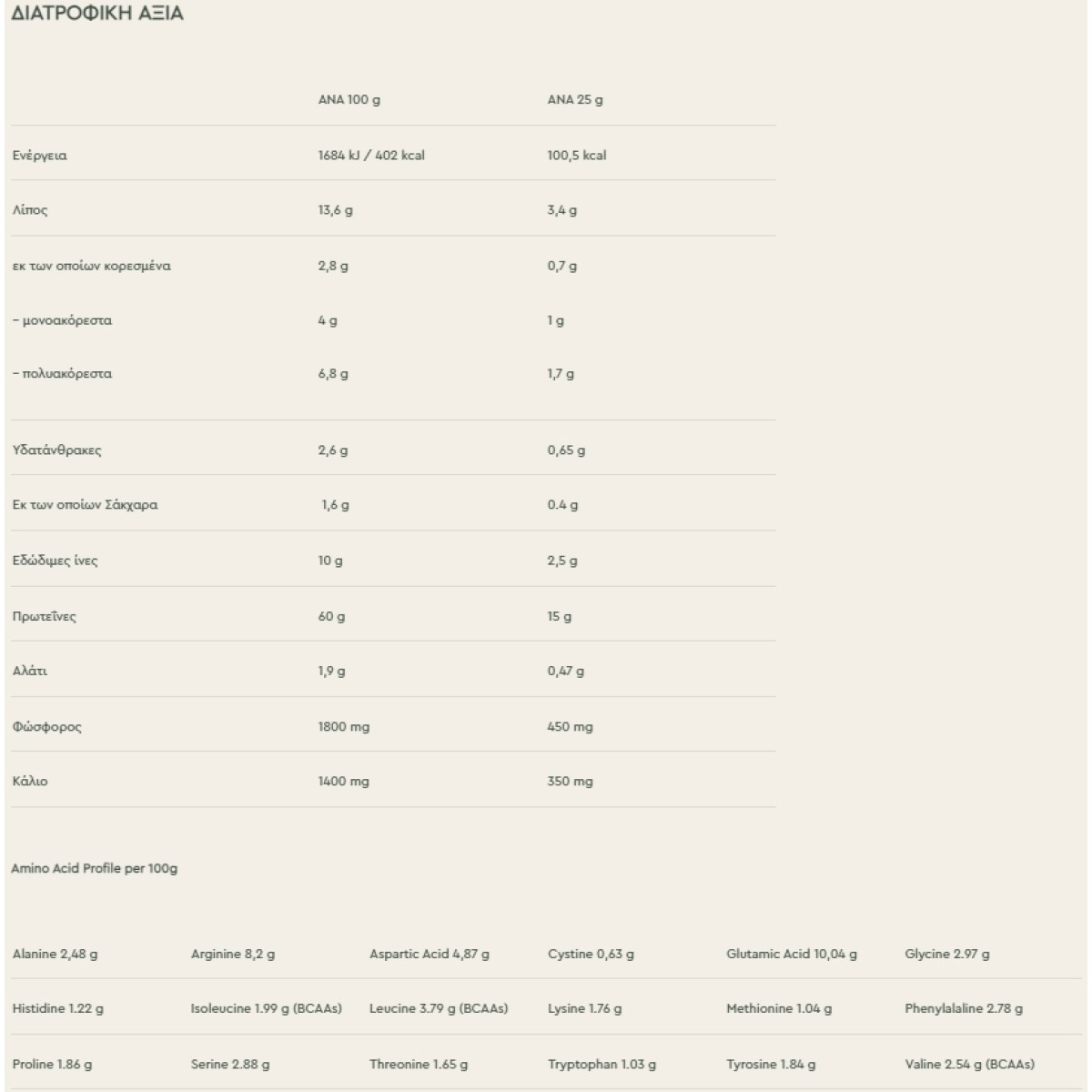Click the ΔΙΑΤΡΟΦΙΚΗ ΑΞΙΑ heading
Image resolution: width=1092 pixels, height=1092 pixels.
click(97, 14)
